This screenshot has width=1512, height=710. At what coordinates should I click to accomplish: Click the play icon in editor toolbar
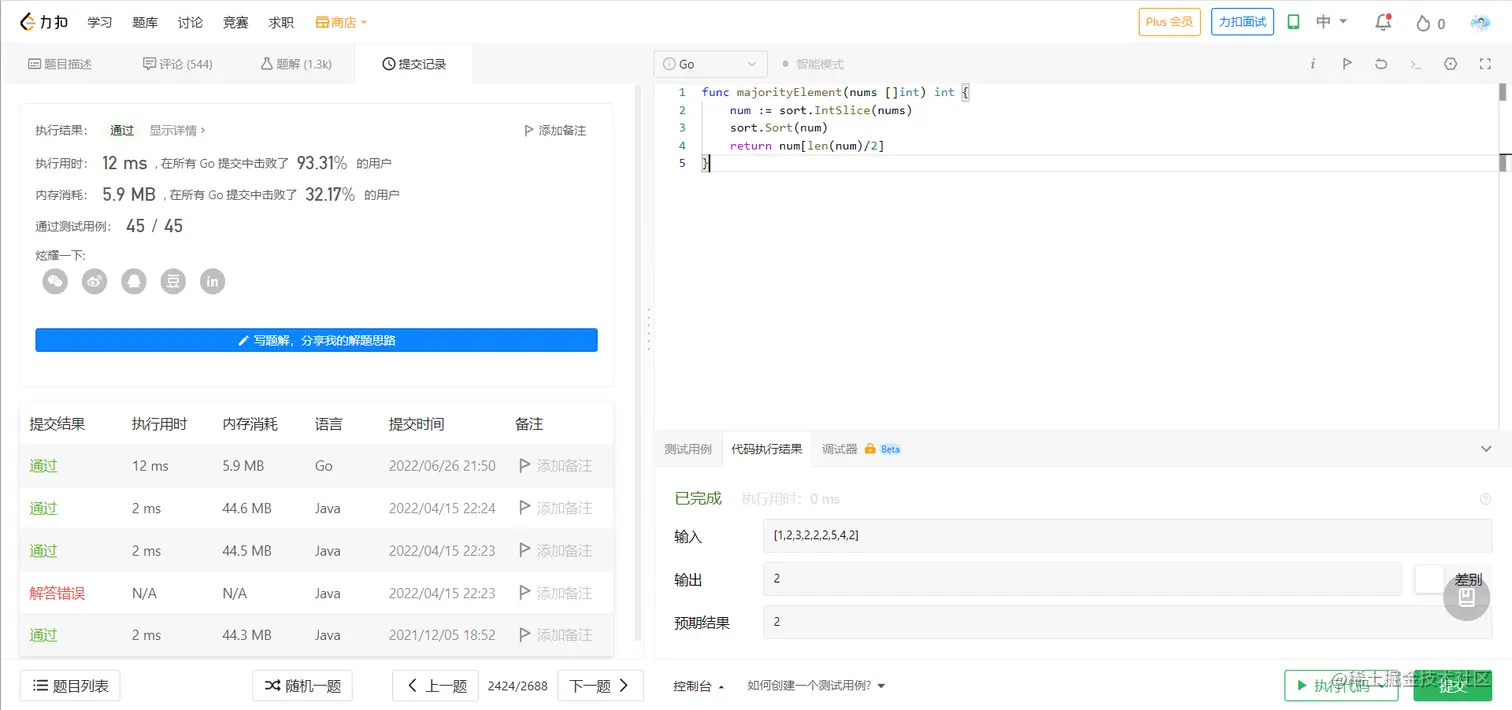tap(1347, 64)
